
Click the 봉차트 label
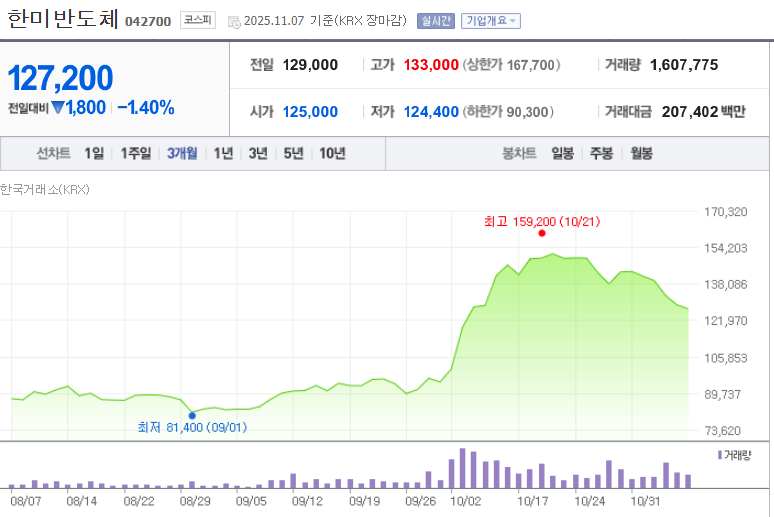[519, 154]
